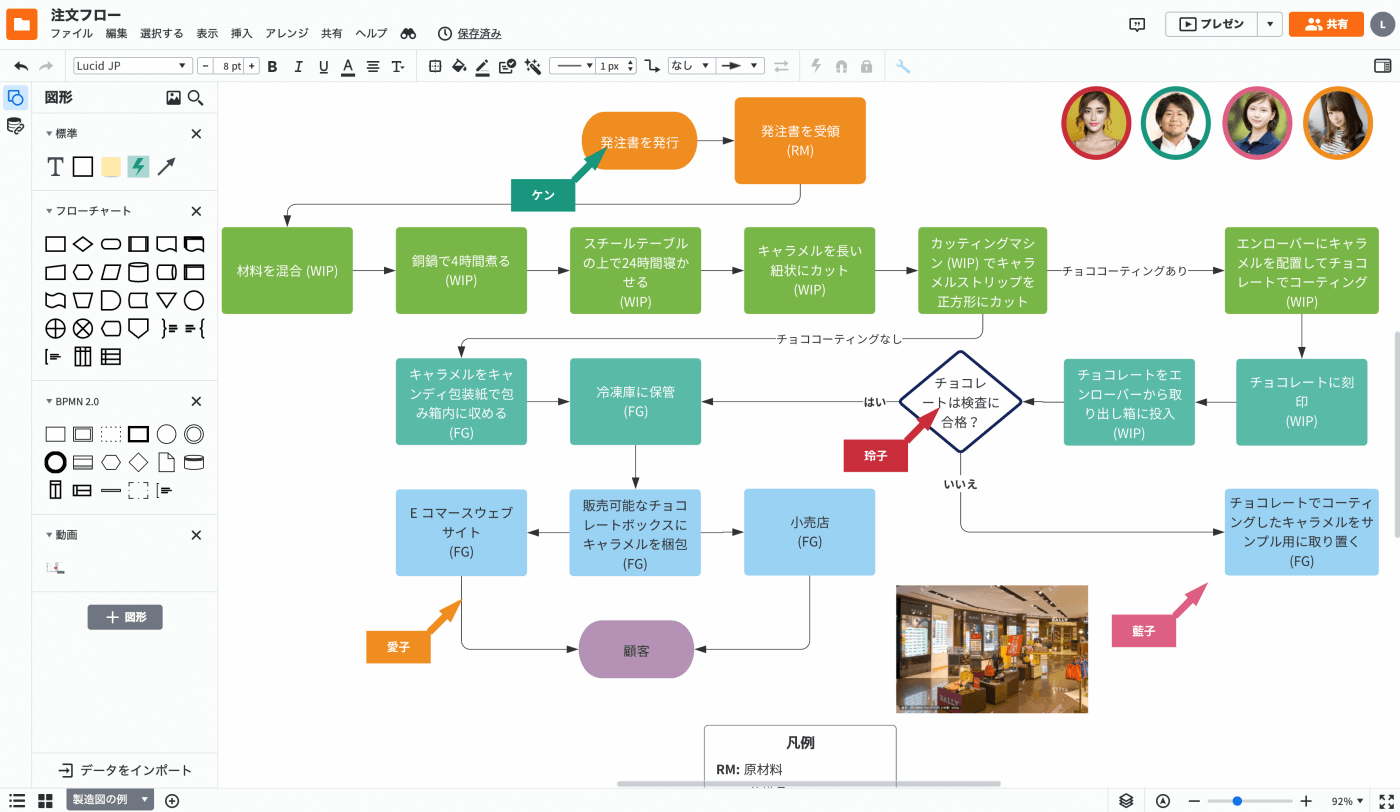Screen dimensions: 1400x812
Task: Click the layers icon in the bottom bar
Action: [x=1124, y=800]
